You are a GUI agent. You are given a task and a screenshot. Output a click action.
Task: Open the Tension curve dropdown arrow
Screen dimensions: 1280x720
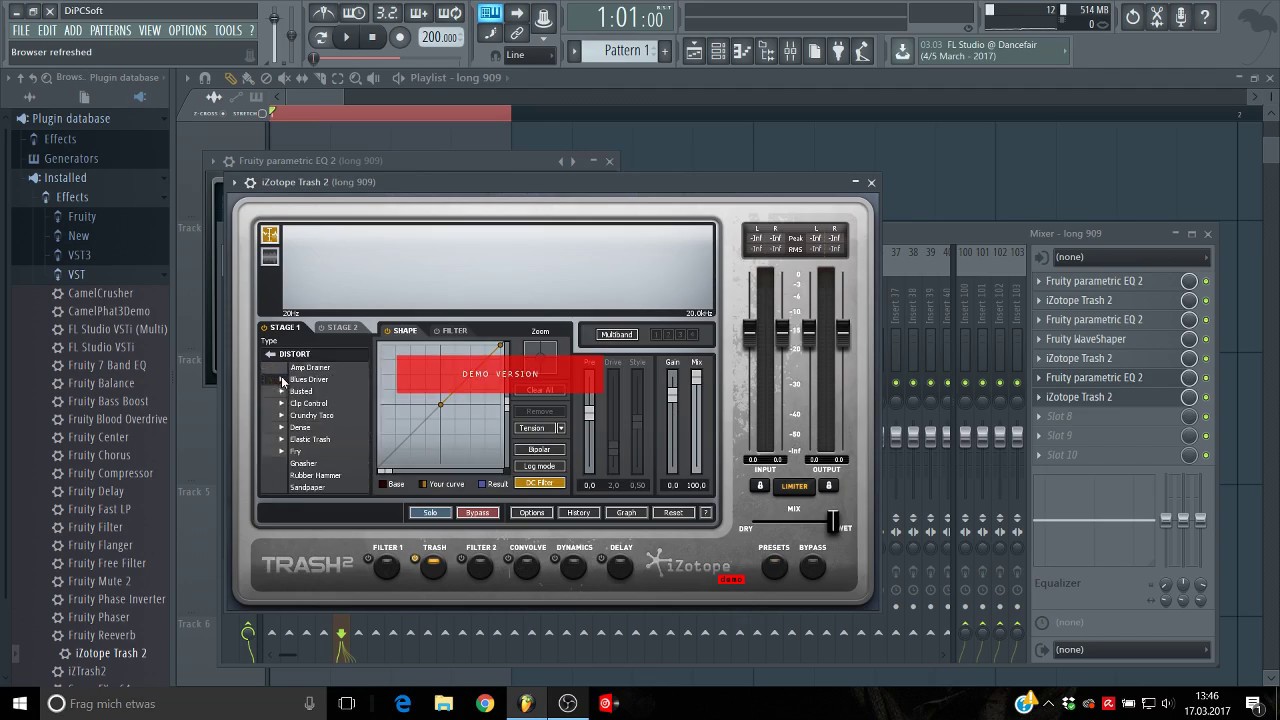(x=561, y=428)
